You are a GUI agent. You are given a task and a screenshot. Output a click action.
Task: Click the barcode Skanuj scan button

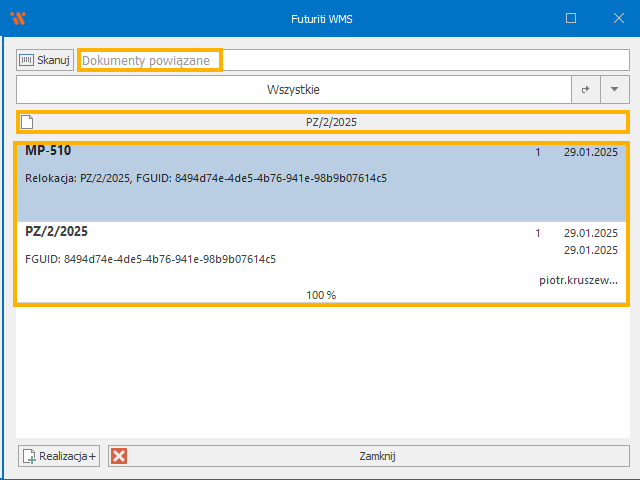coord(45,60)
